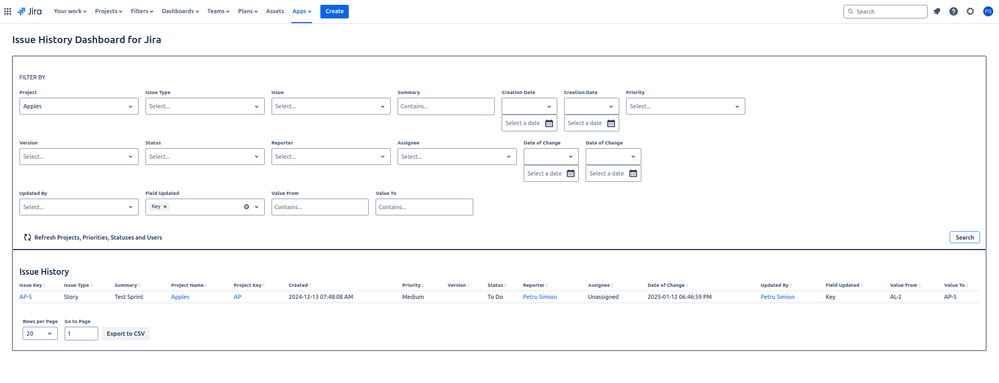Clear all Field Updated selections
999x383 pixels.
pyautogui.click(x=247, y=206)
